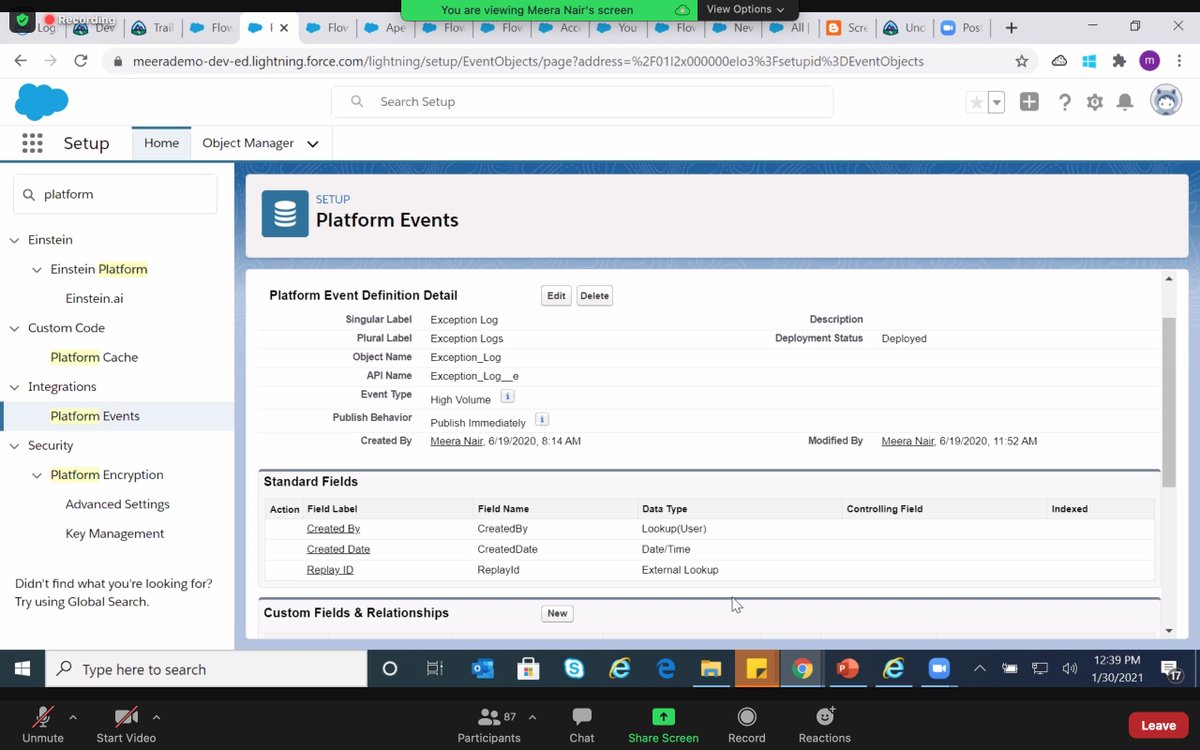
Task: Collapse the Security section
Action: [15, 446]
